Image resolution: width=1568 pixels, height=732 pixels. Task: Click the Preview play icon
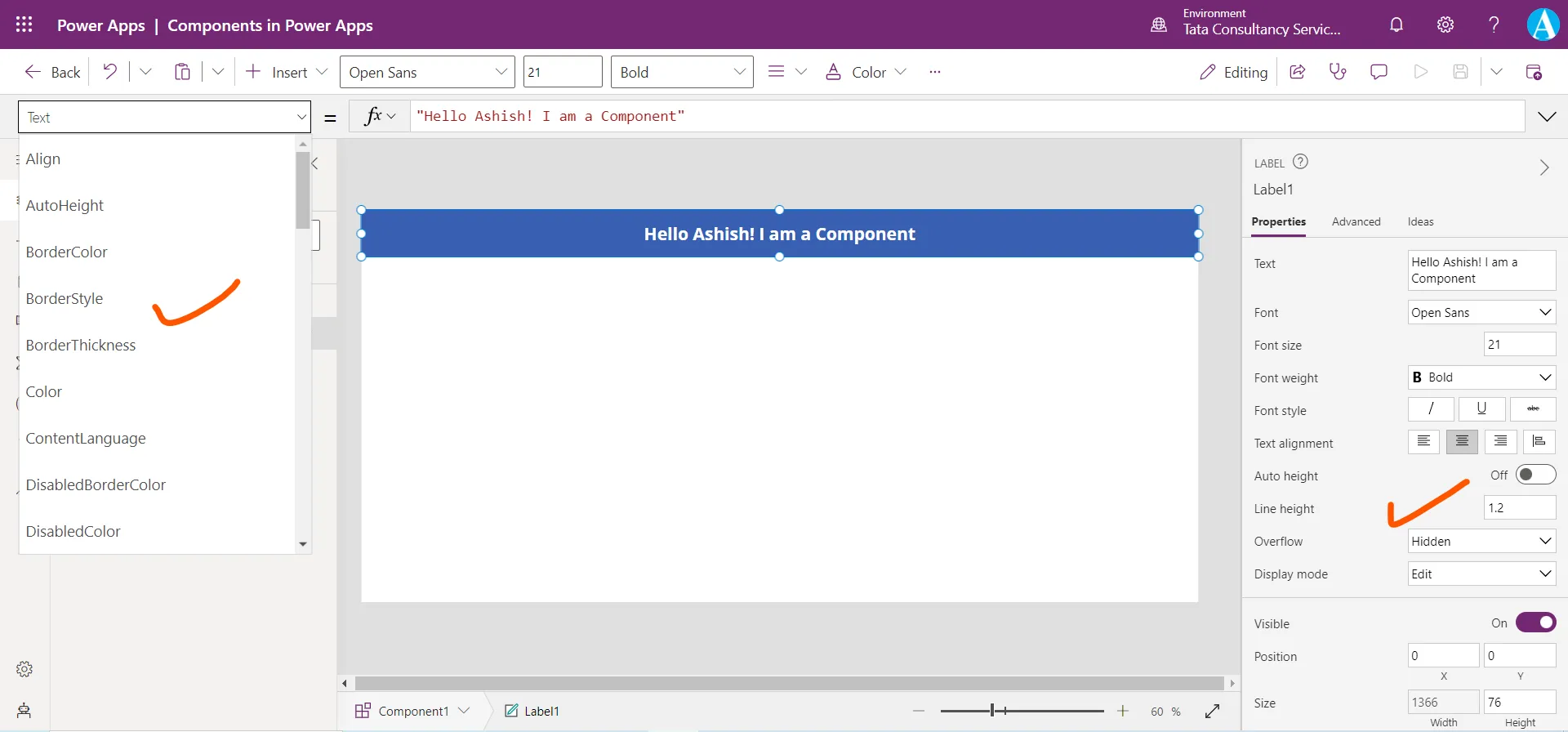point(1421,72)
